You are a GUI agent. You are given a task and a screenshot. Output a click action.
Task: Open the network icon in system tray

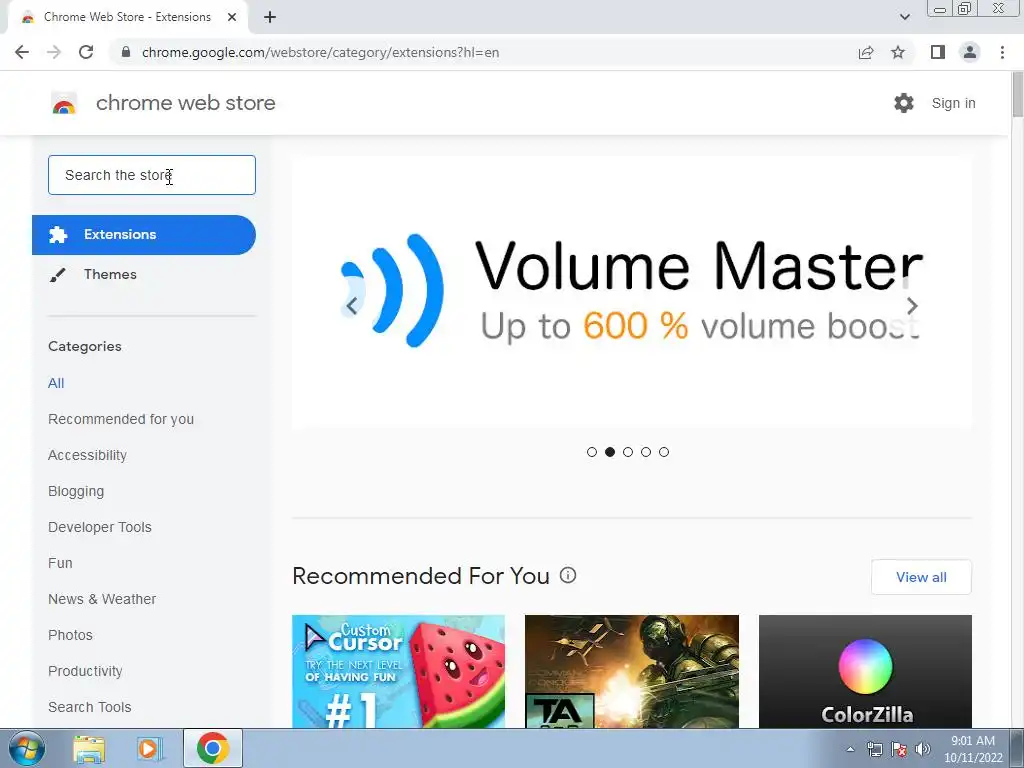coord(874,749)
